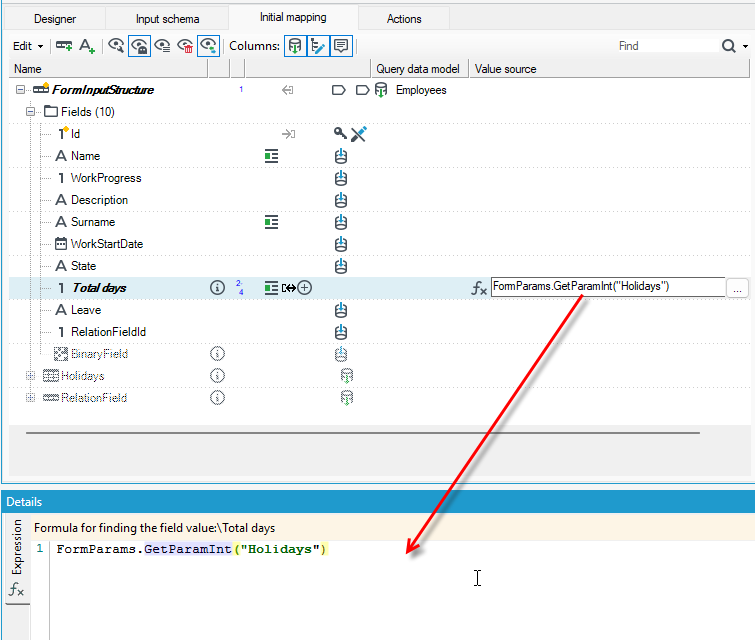
Task: Expand the Holidays node
Action: click(x=31, y=376)
